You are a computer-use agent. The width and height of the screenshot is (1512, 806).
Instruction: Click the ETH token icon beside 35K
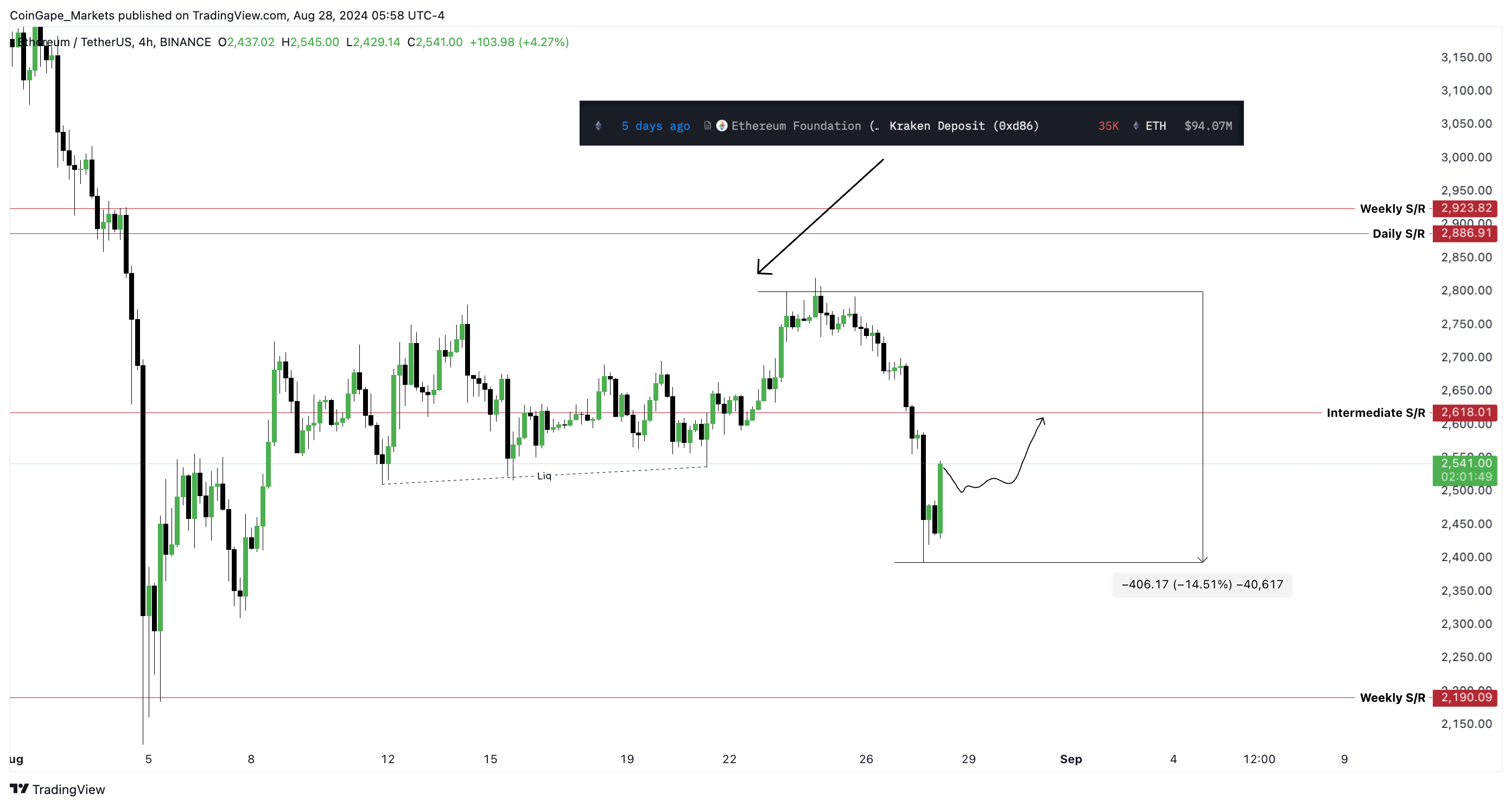coord(1136,125)
